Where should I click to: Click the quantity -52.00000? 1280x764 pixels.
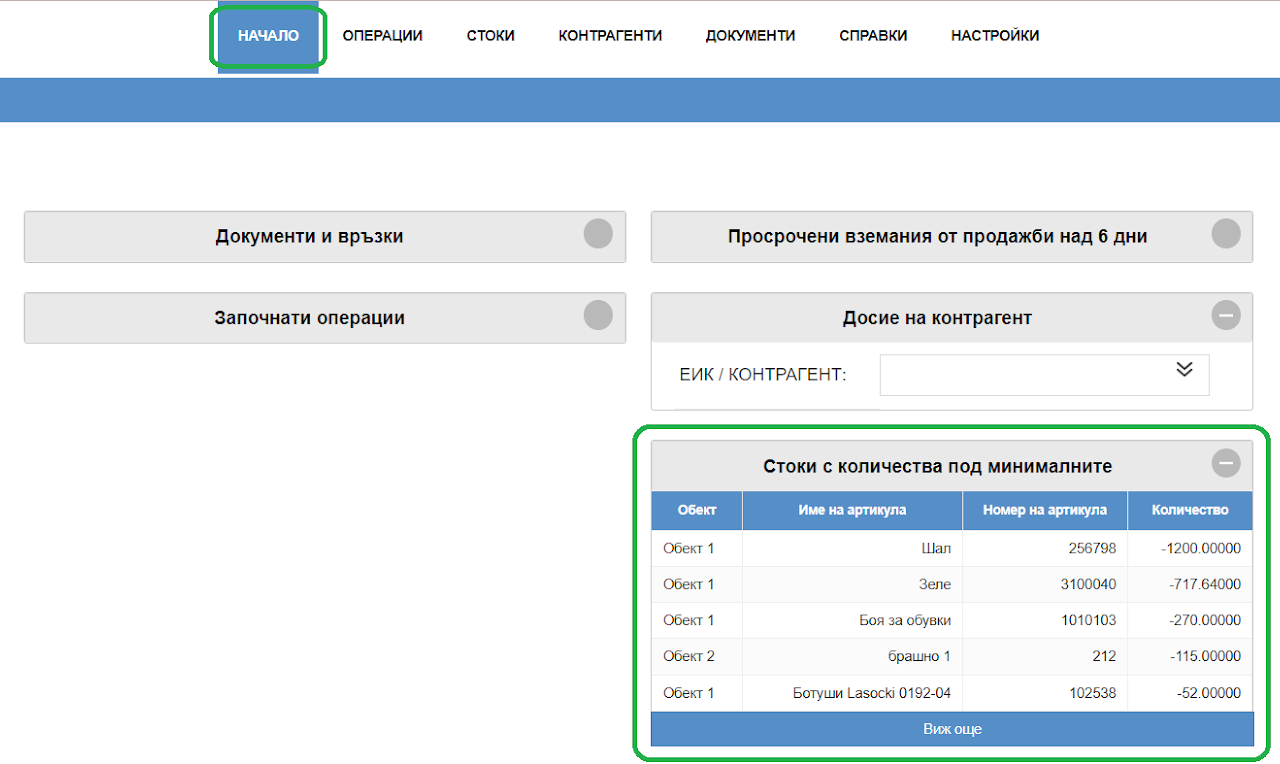tap(1208, 693)
